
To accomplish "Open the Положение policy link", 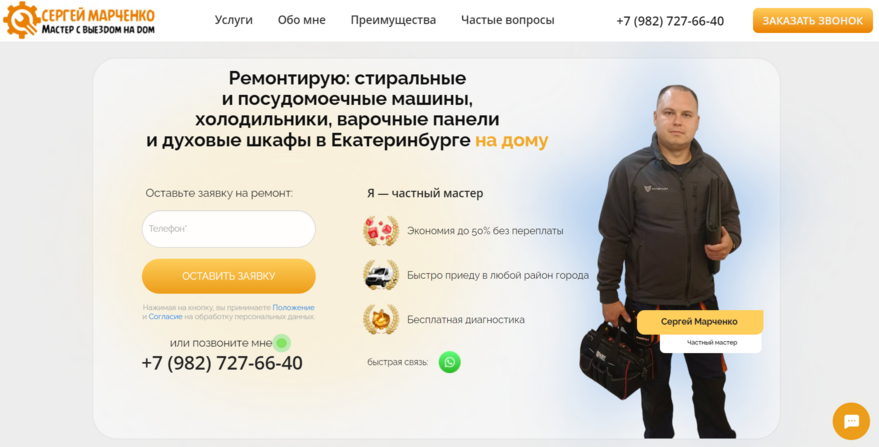I will click(x=293, y=307).
